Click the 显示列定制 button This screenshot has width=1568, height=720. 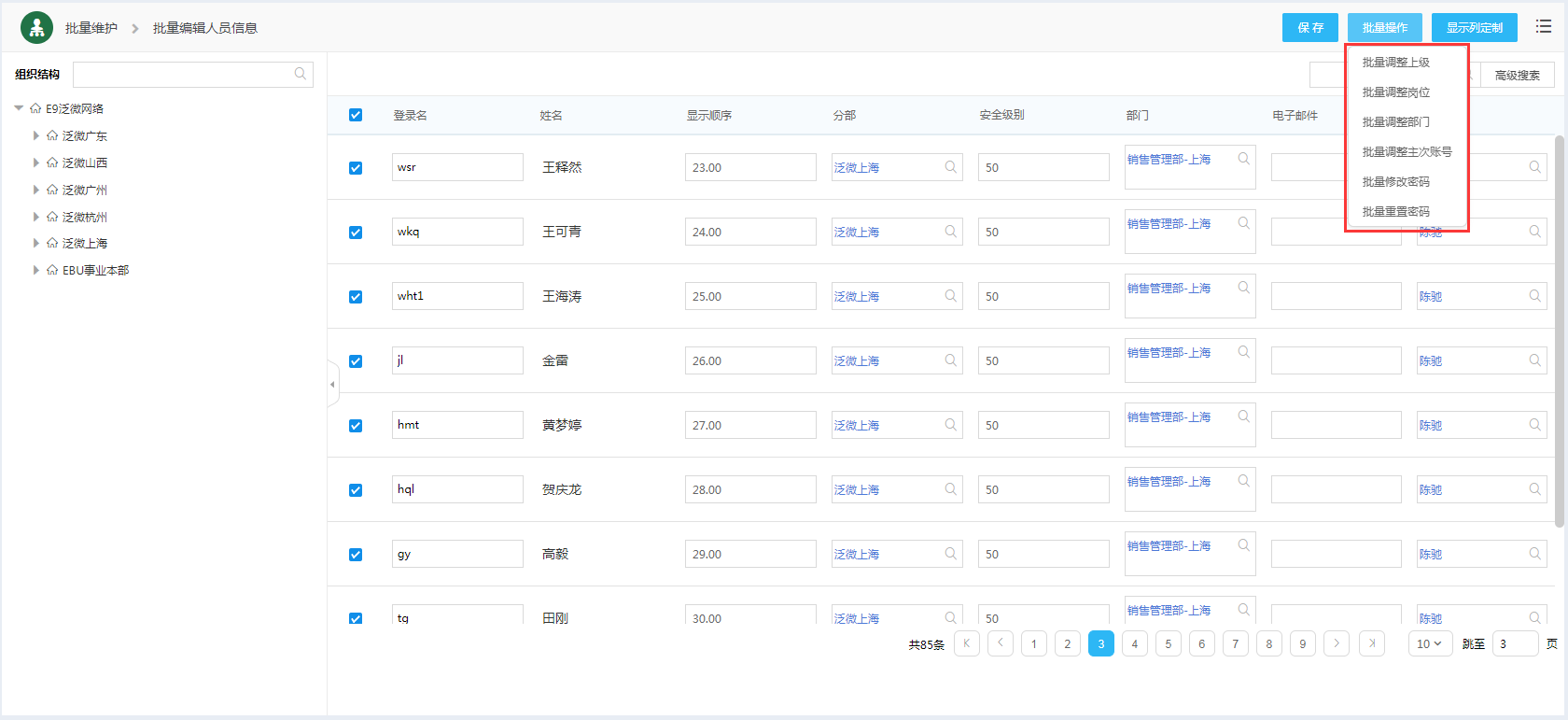(1474, 28)
